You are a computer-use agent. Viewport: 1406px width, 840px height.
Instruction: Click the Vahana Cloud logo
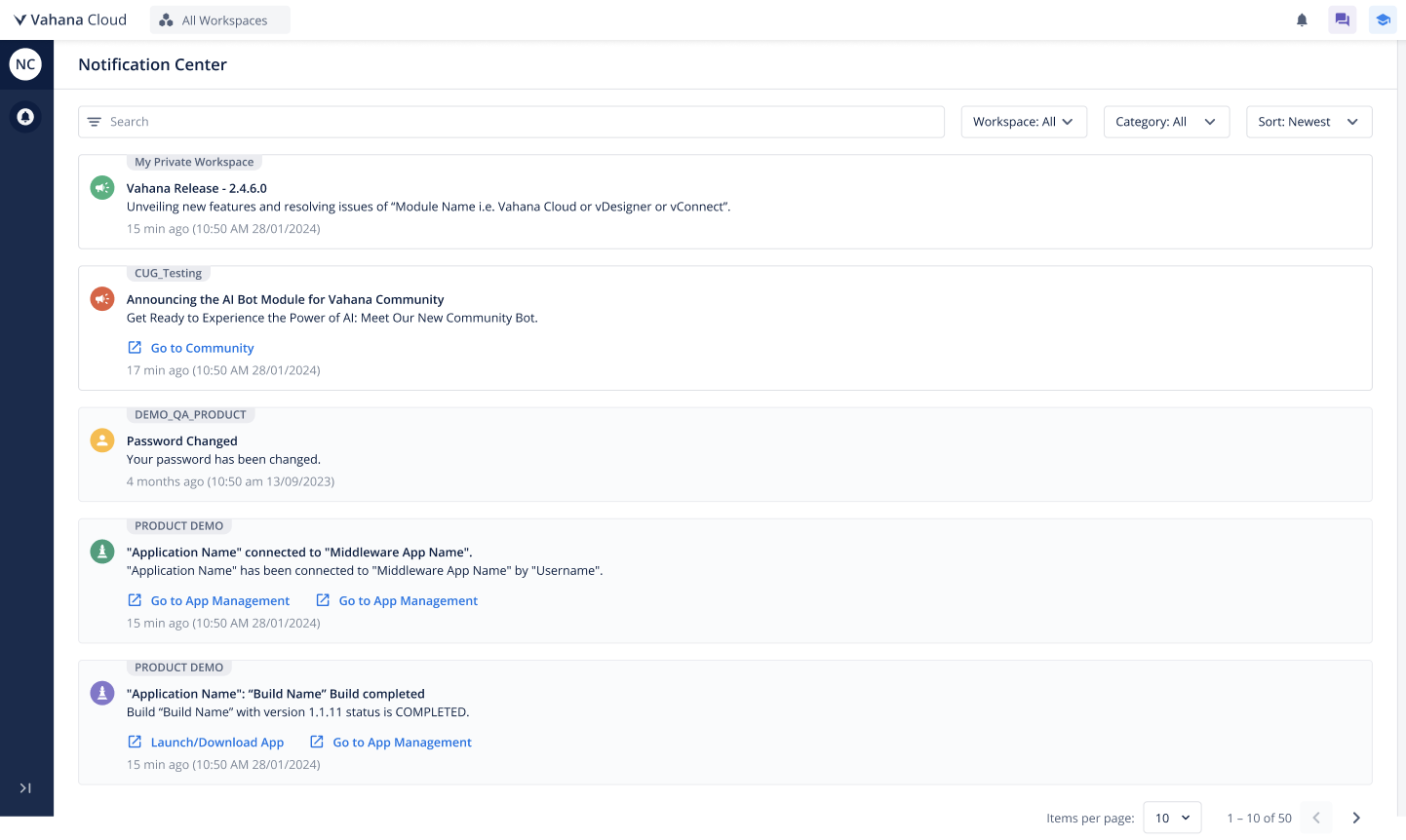[x=69, y=20]
